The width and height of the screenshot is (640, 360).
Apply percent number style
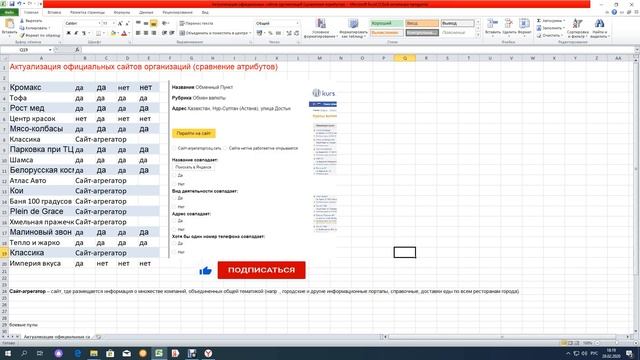click(x=270, y=33)
